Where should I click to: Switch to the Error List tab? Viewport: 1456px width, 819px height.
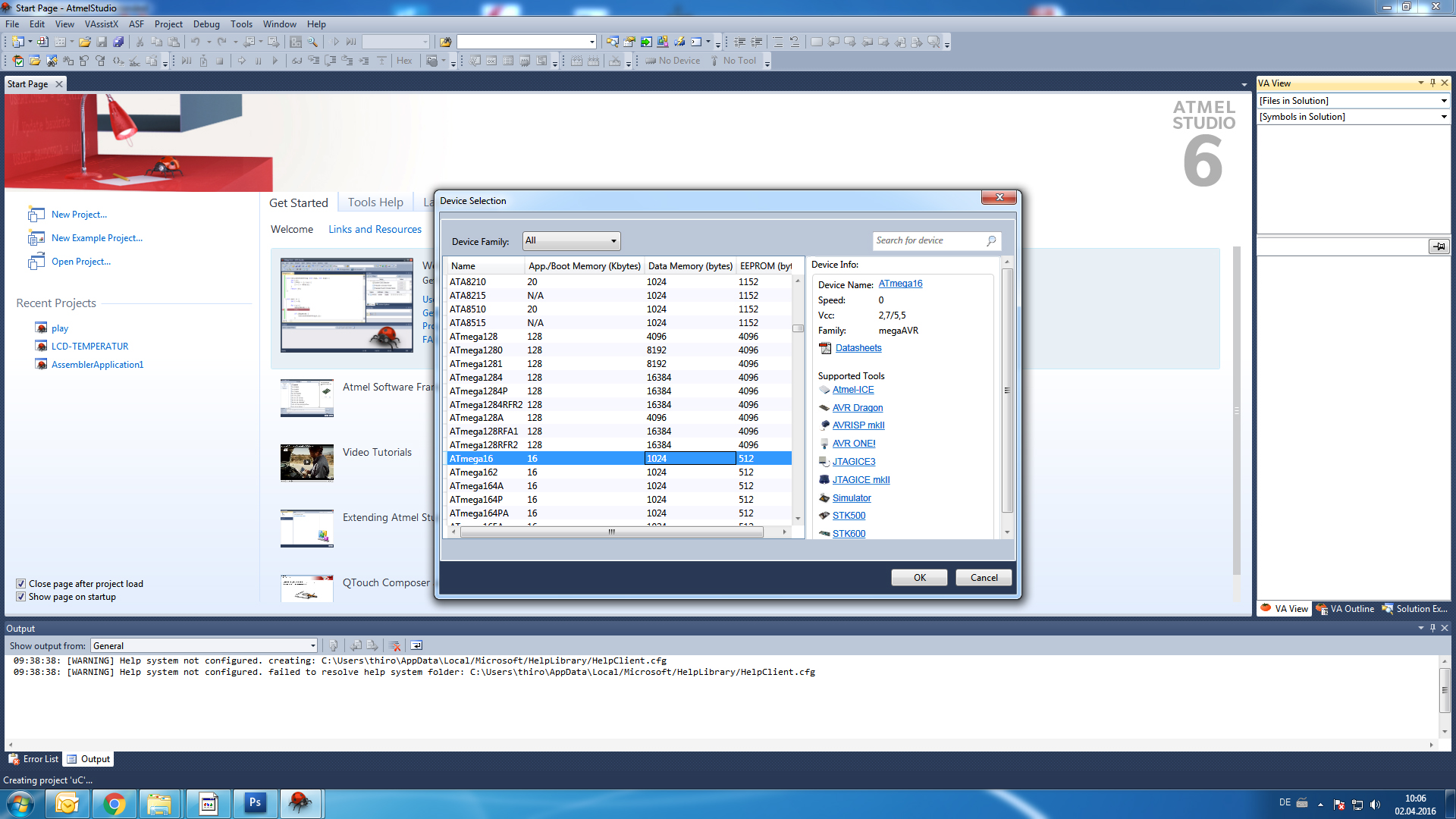pos(33,759)
